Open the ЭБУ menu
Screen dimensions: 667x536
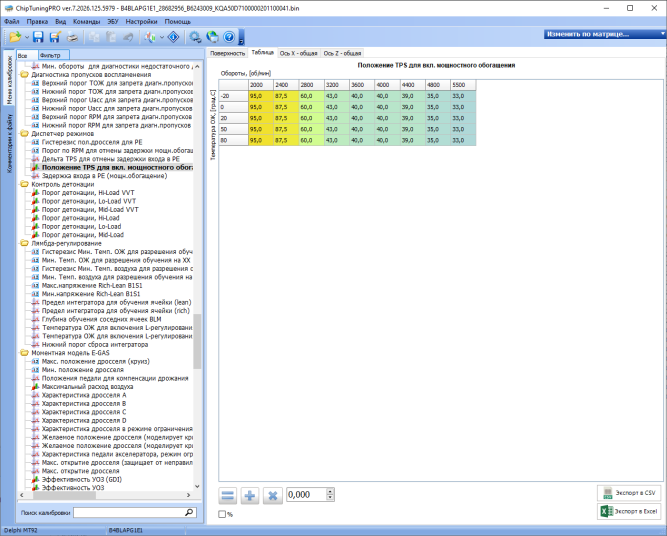[x=113, y=21]
